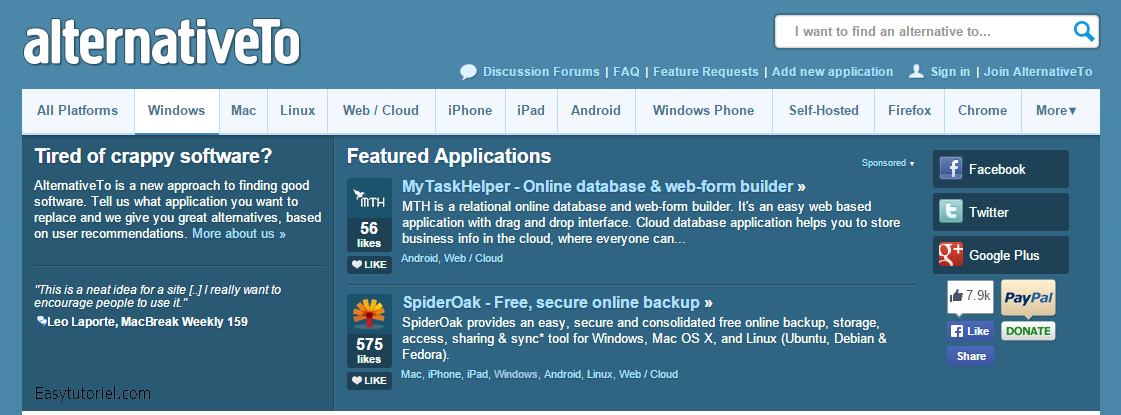This screenshot has height=415, width=1121.
Task: Like the MyTaskHelper application
Action: click(370, 265)
